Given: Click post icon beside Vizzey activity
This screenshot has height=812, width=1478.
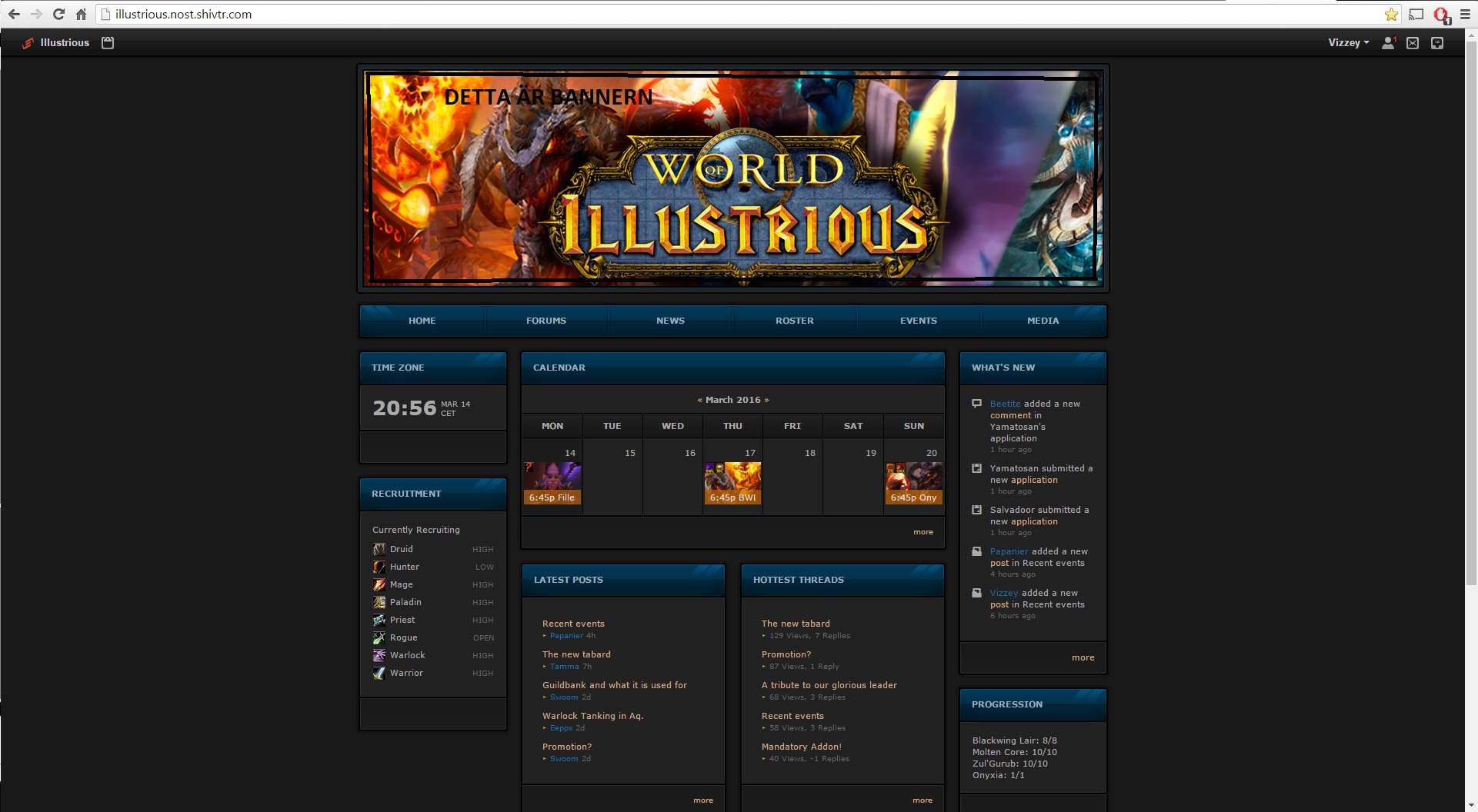Looking at the screenshot, I should (x=976, y=593).
